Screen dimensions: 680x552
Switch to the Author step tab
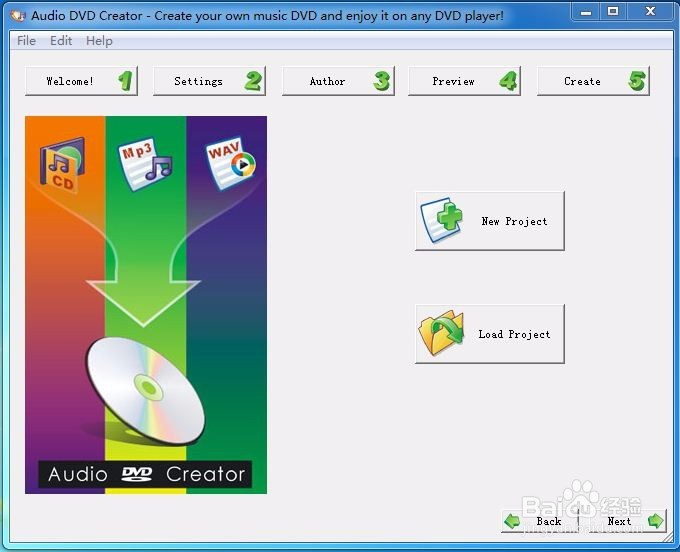(338, 81)
